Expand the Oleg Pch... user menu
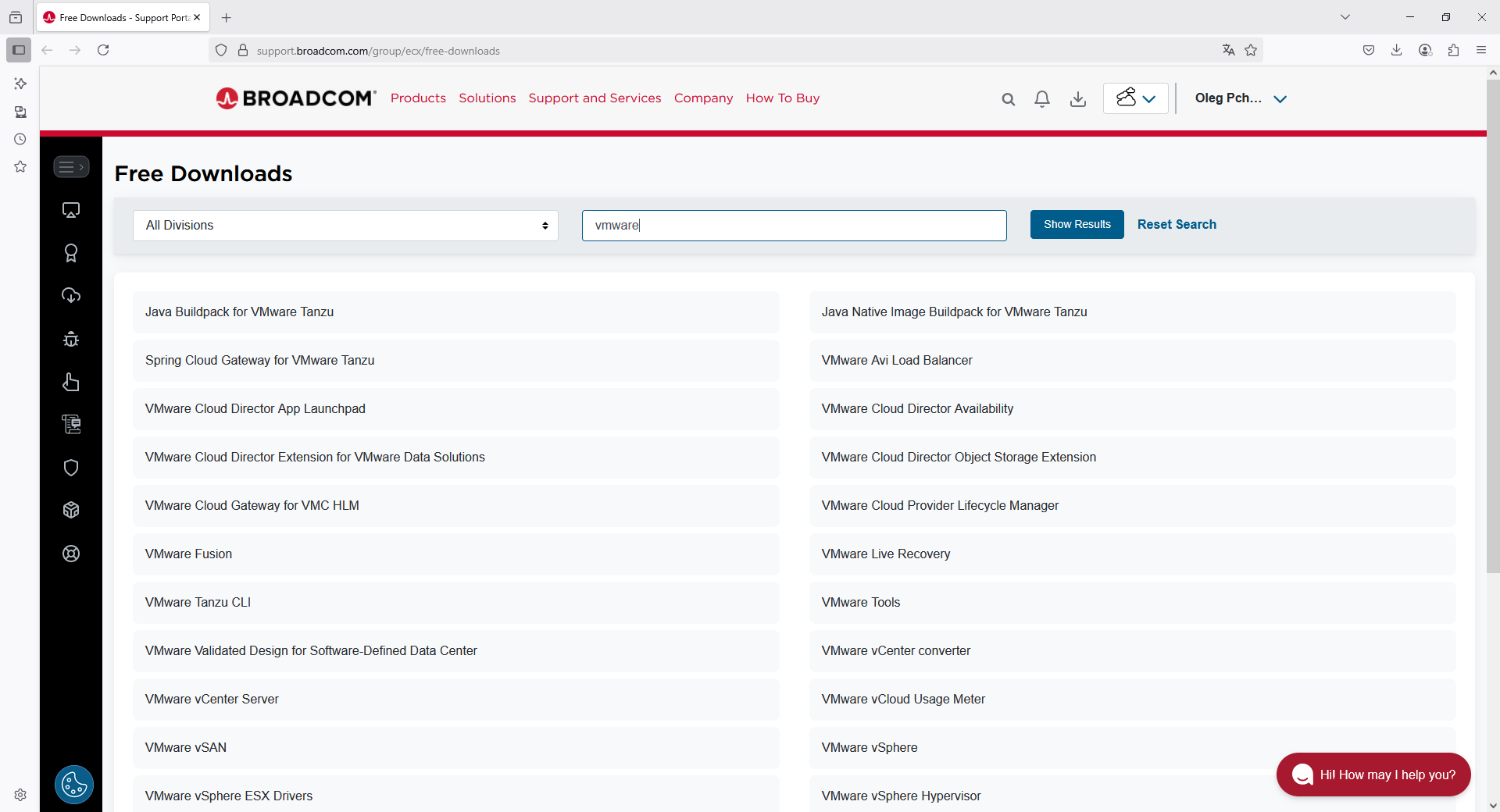Viewport: 1500px width, 812px height. tap(1241, 98)
